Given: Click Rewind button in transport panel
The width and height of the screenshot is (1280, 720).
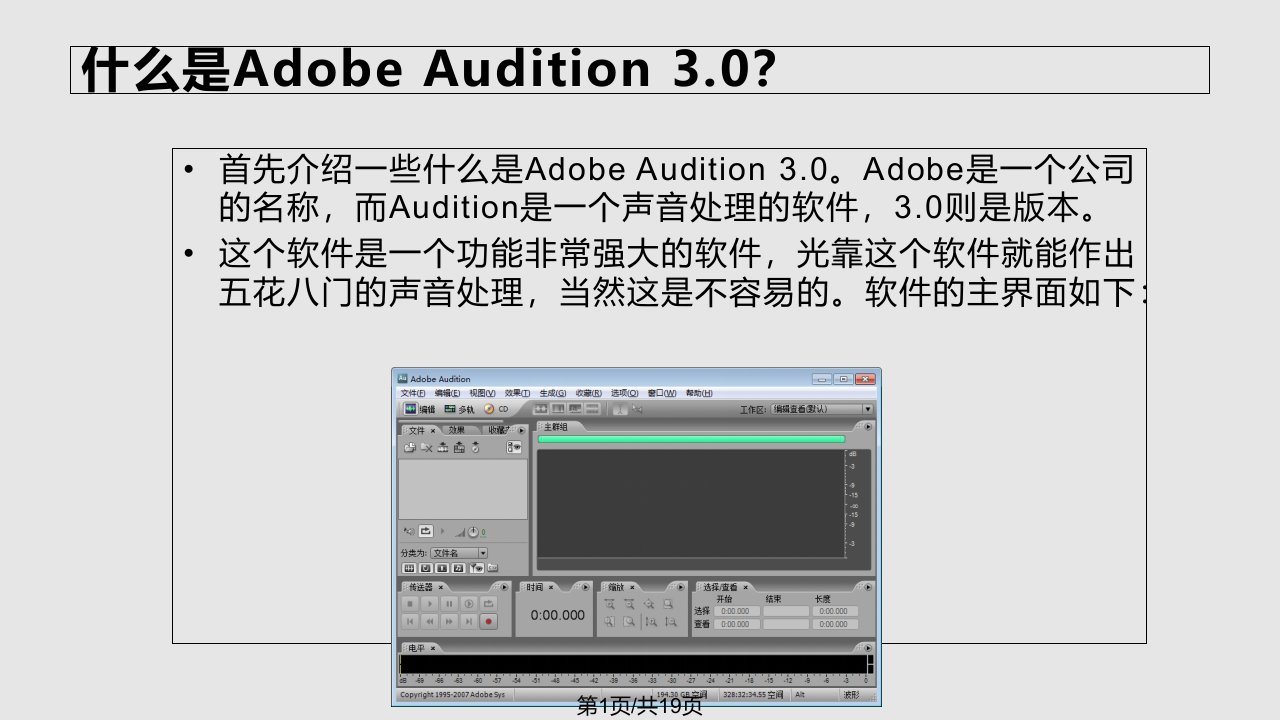Looking at the screenshot, I should [x=429, y=622].
